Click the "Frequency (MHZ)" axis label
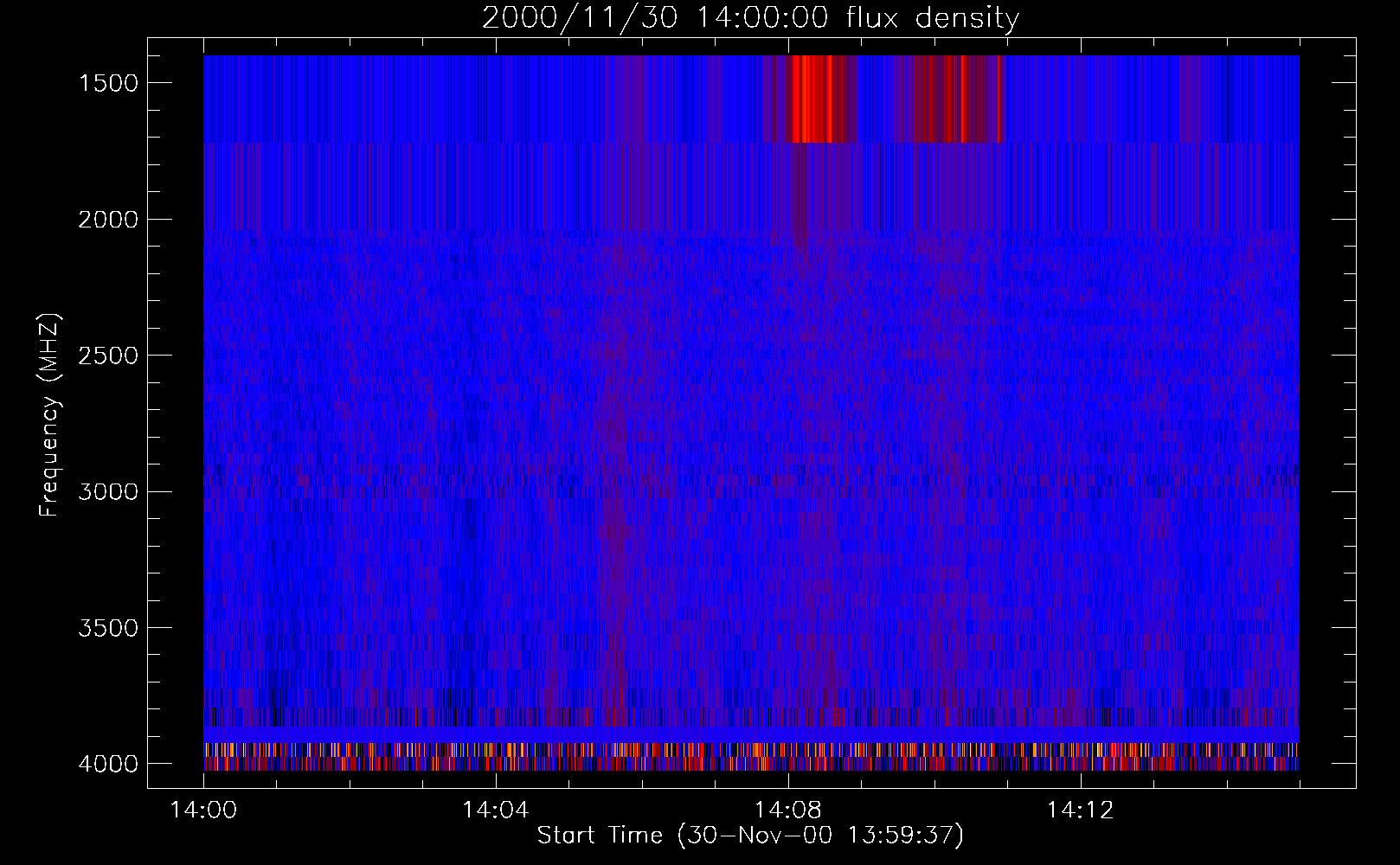This screenshot has height=865, width=1400. [49, 415]
